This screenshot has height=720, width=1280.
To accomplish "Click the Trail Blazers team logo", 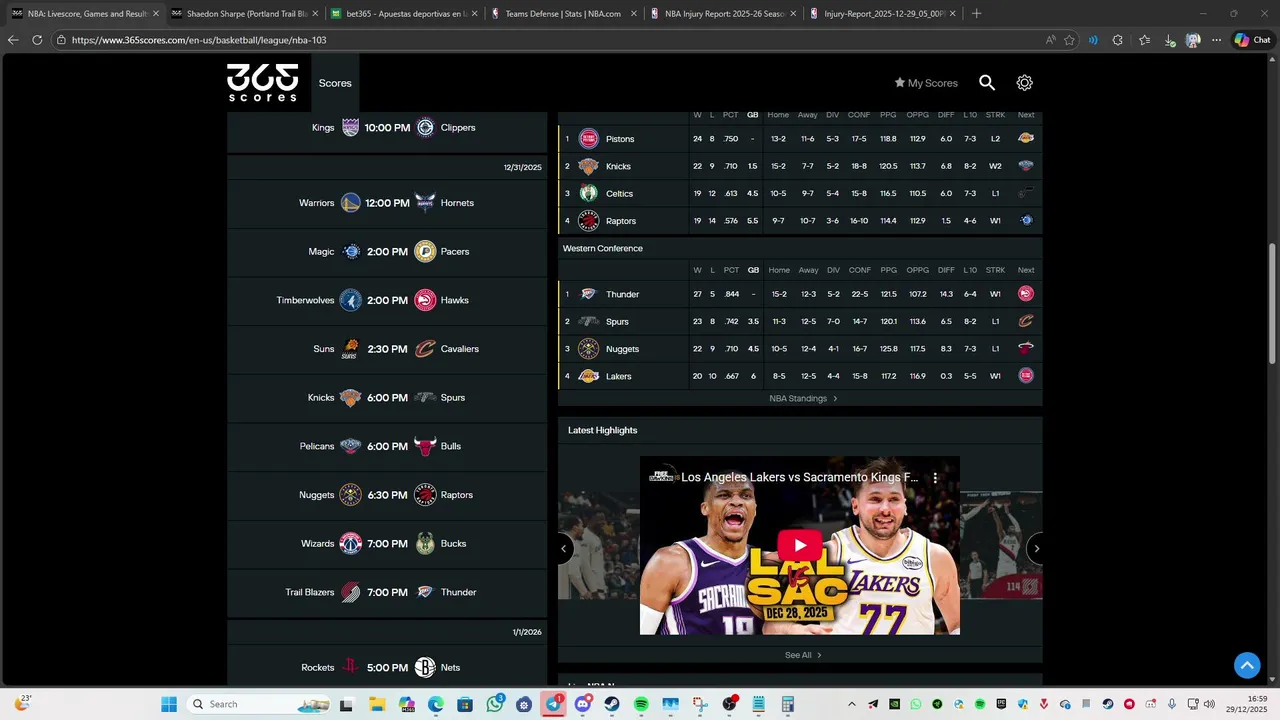I will [350, 593].
